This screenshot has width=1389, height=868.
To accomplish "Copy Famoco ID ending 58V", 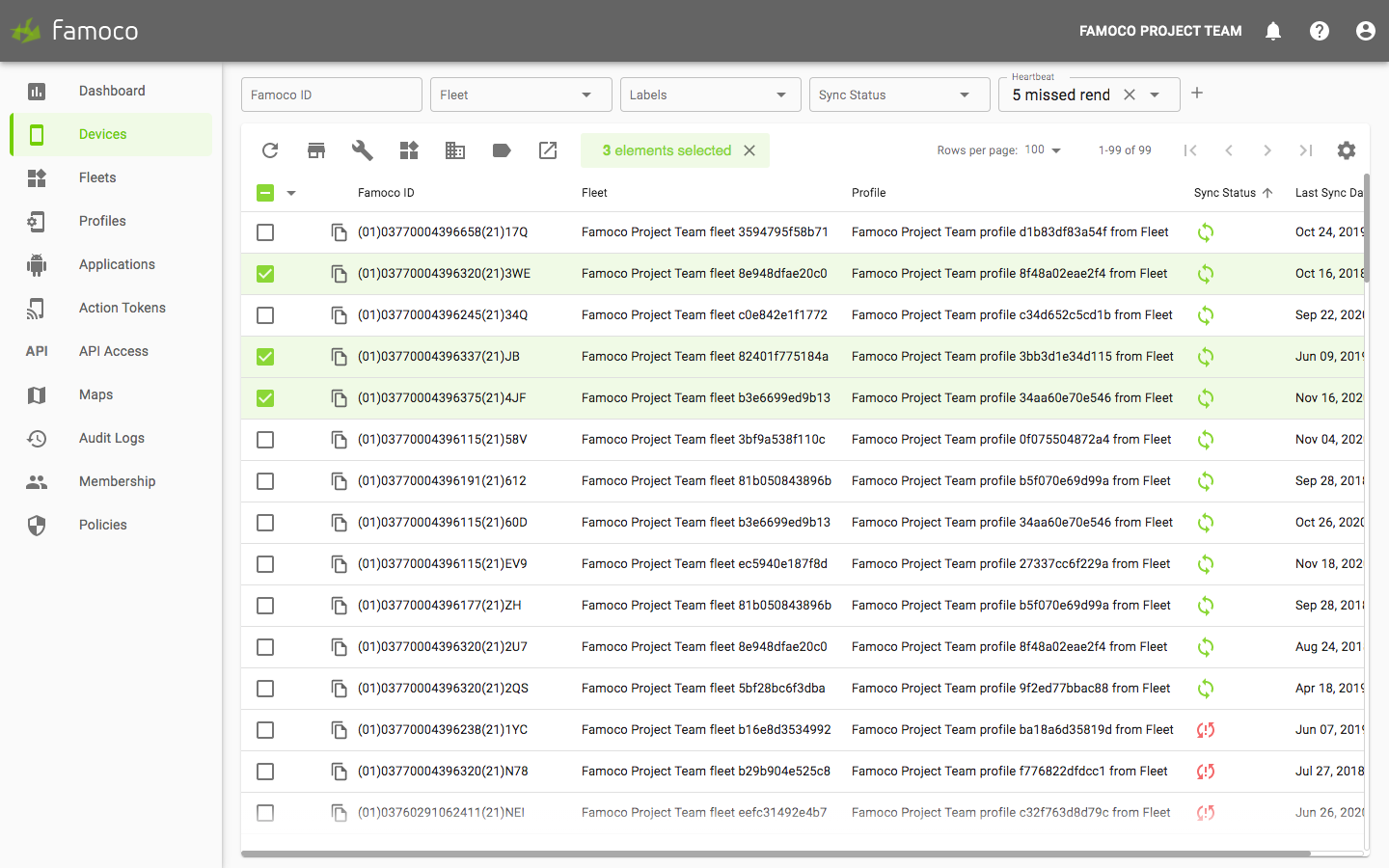I will click(339, 440).
